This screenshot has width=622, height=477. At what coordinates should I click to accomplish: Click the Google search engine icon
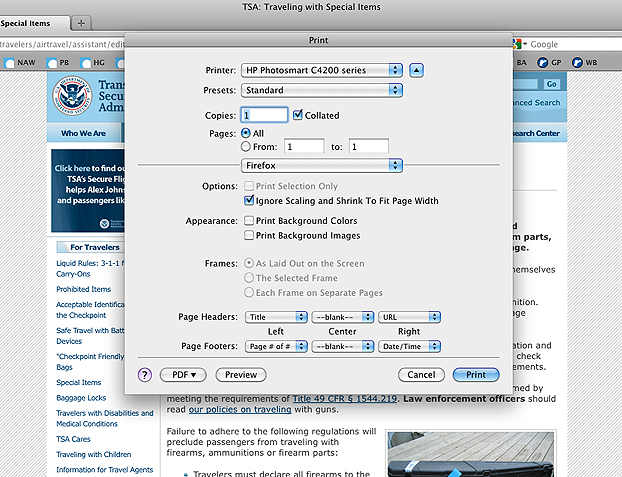tap(517, 44)
